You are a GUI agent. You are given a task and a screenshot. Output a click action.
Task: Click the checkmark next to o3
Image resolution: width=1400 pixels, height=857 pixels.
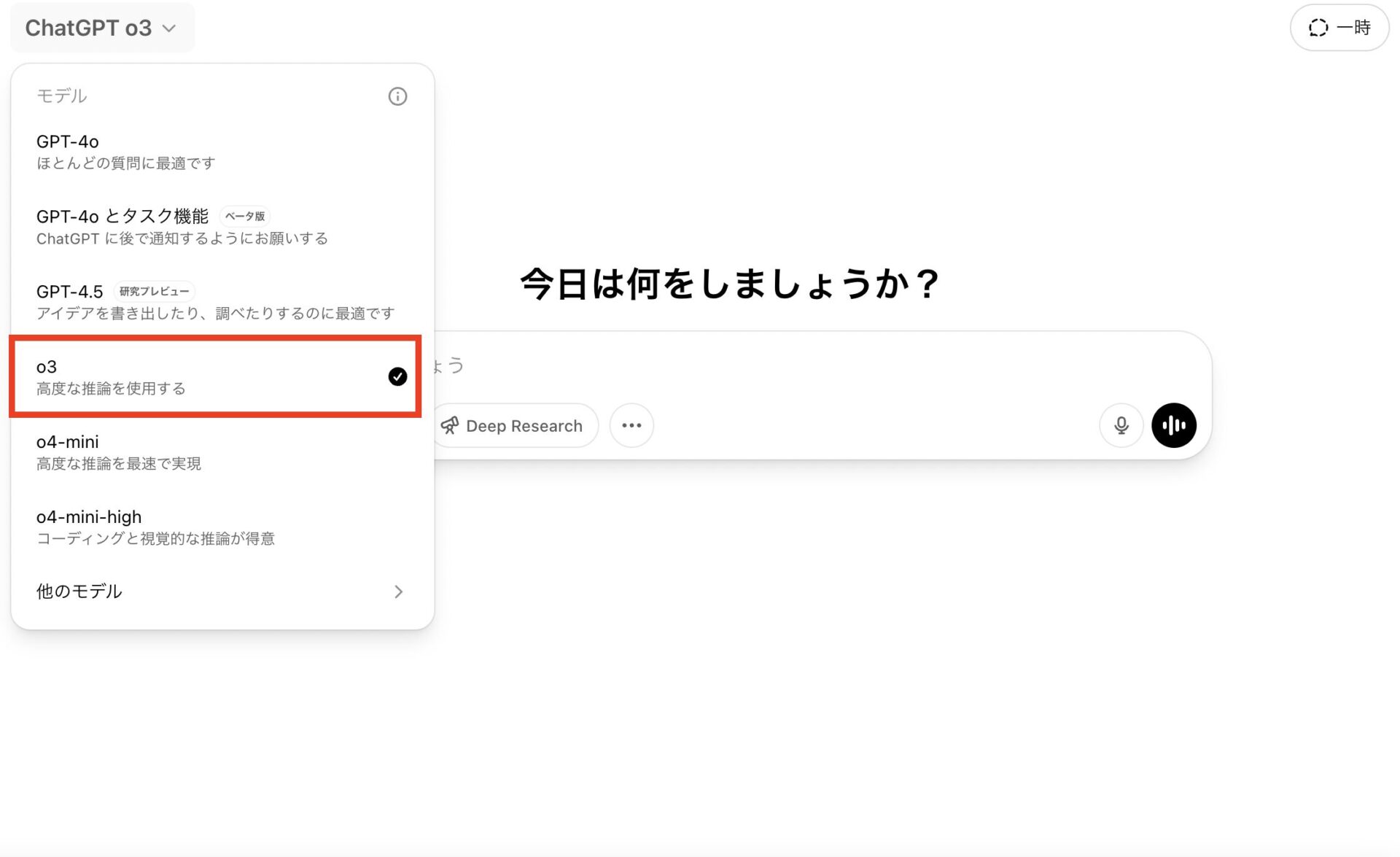pyautogui.click(x=397, y=376)
